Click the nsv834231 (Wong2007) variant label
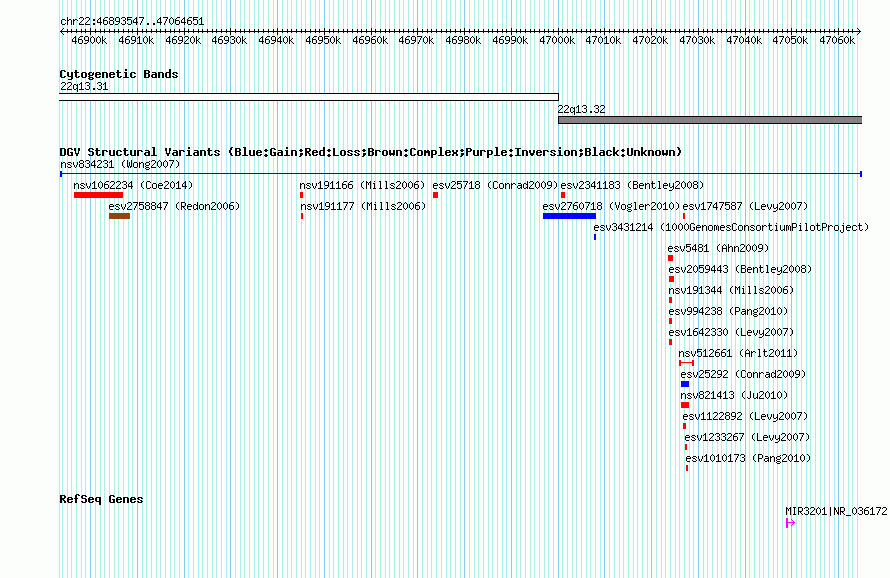The height and width of the screenshot is (578, 890). tap(120, 165)
